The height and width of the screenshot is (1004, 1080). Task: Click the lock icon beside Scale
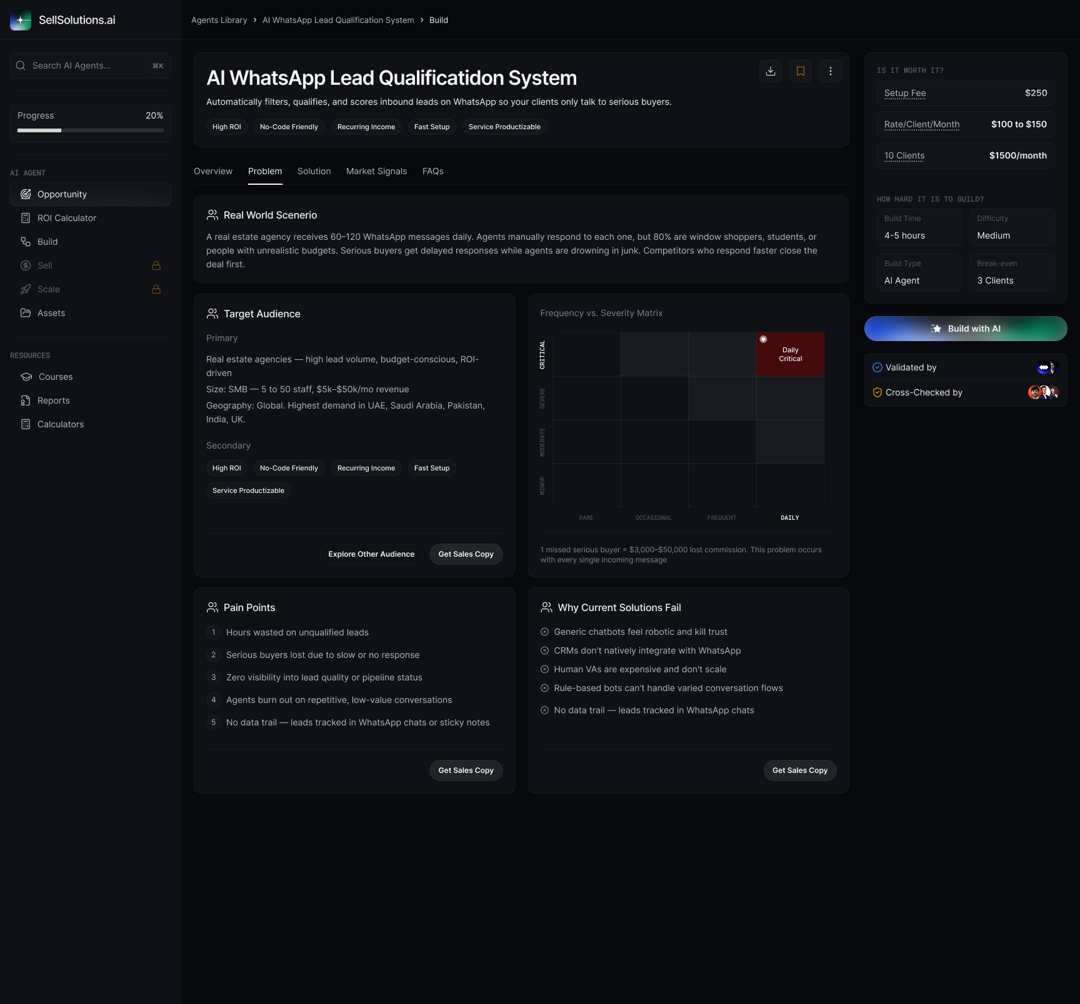[156, 289]
